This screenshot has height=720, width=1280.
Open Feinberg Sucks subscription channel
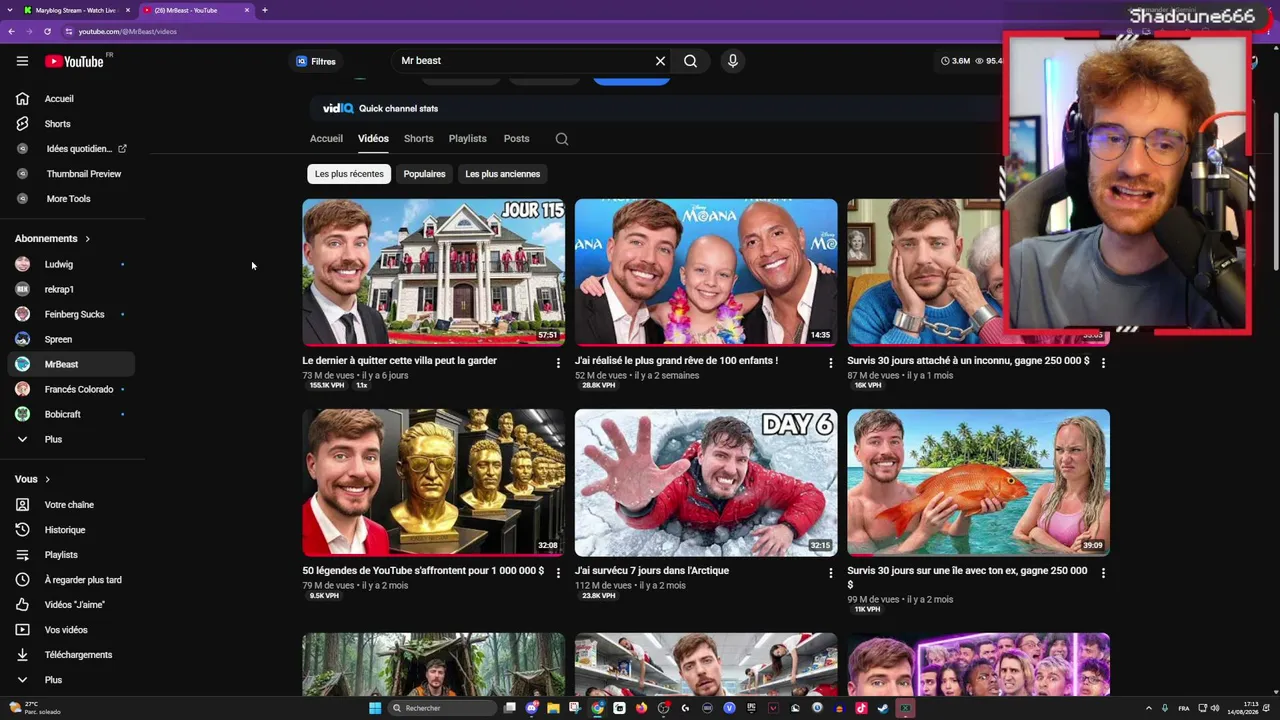tap(72, 314)
